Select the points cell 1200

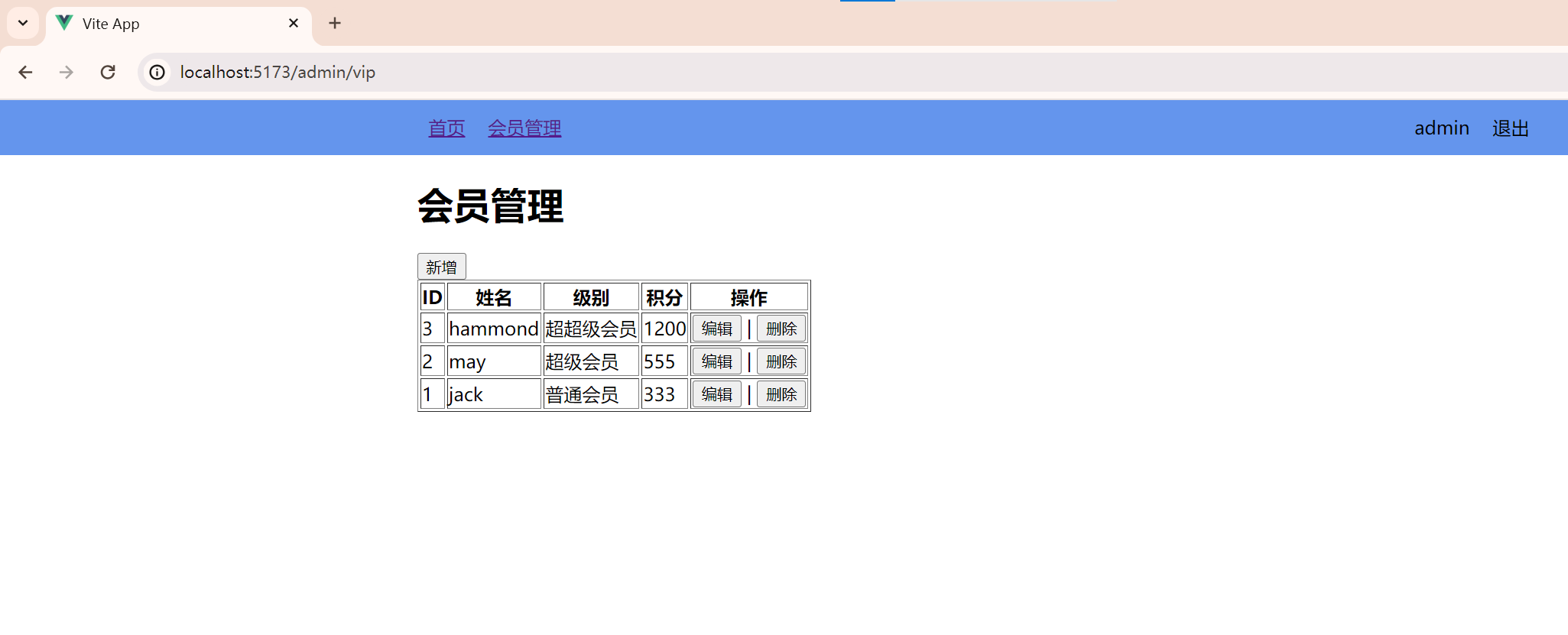664,329
